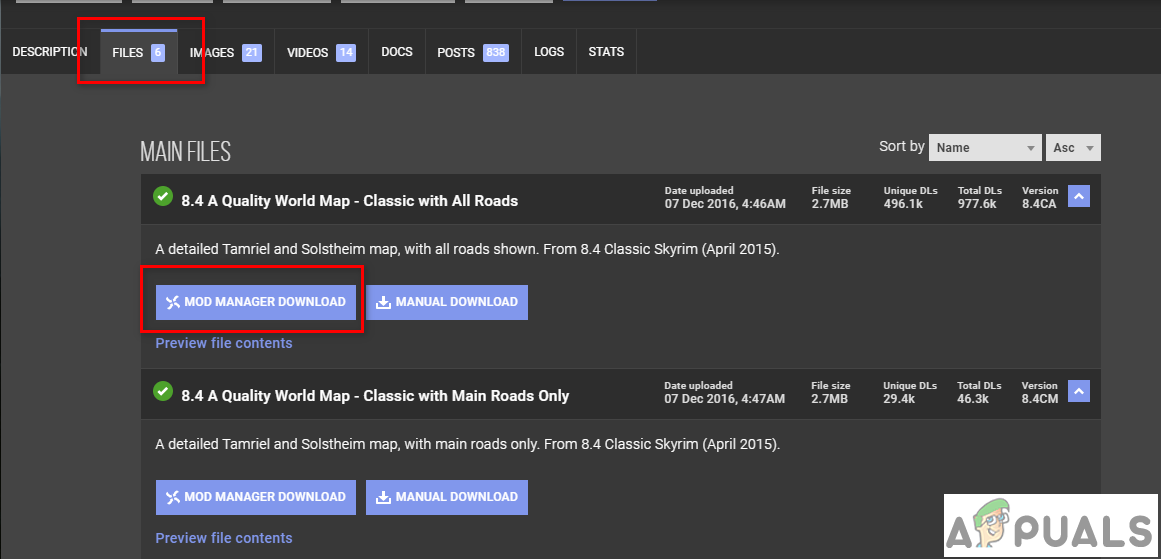
Task: Open Preview file contents for Main Roads Only
Action: coord(224,538)
